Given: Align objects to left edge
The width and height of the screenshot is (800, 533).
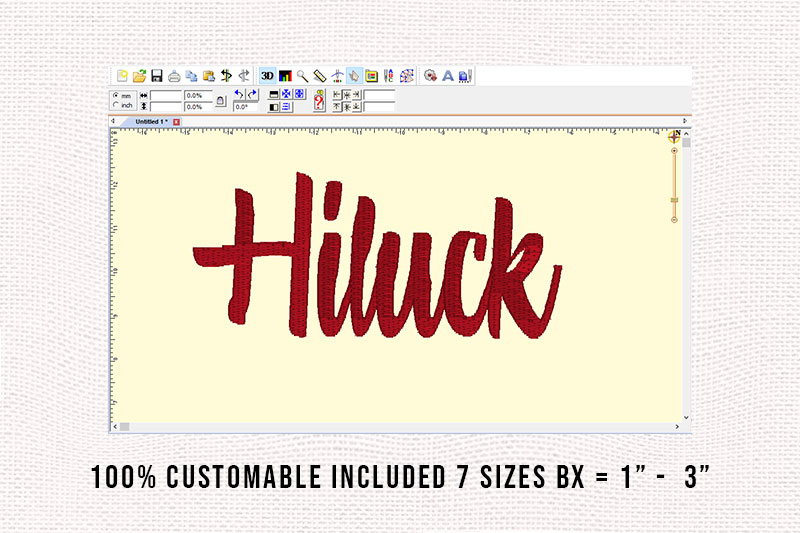Looking at the screenshot, I should coord(337,95).
